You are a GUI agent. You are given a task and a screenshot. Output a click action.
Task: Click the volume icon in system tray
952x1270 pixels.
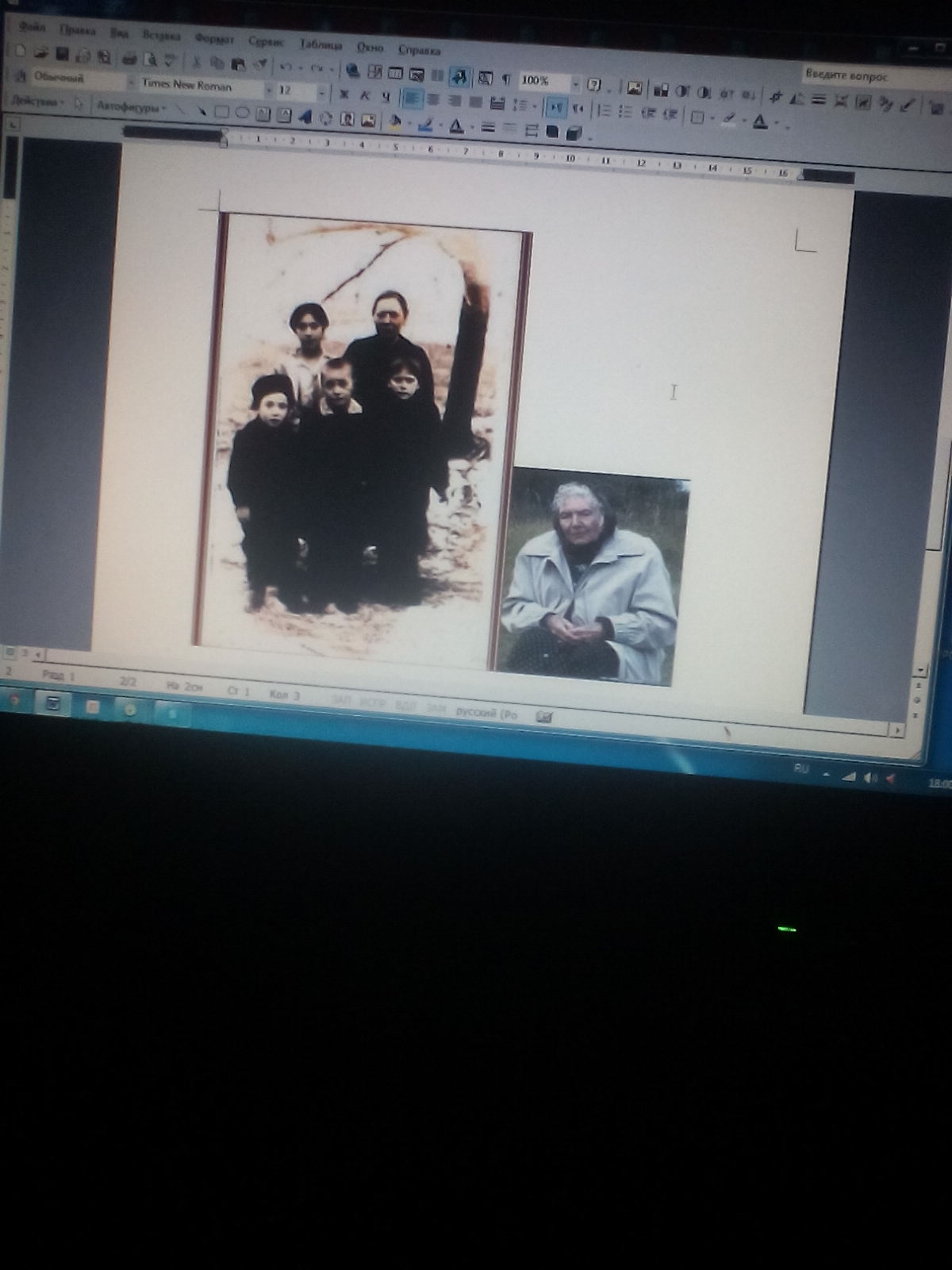[870, 777]
